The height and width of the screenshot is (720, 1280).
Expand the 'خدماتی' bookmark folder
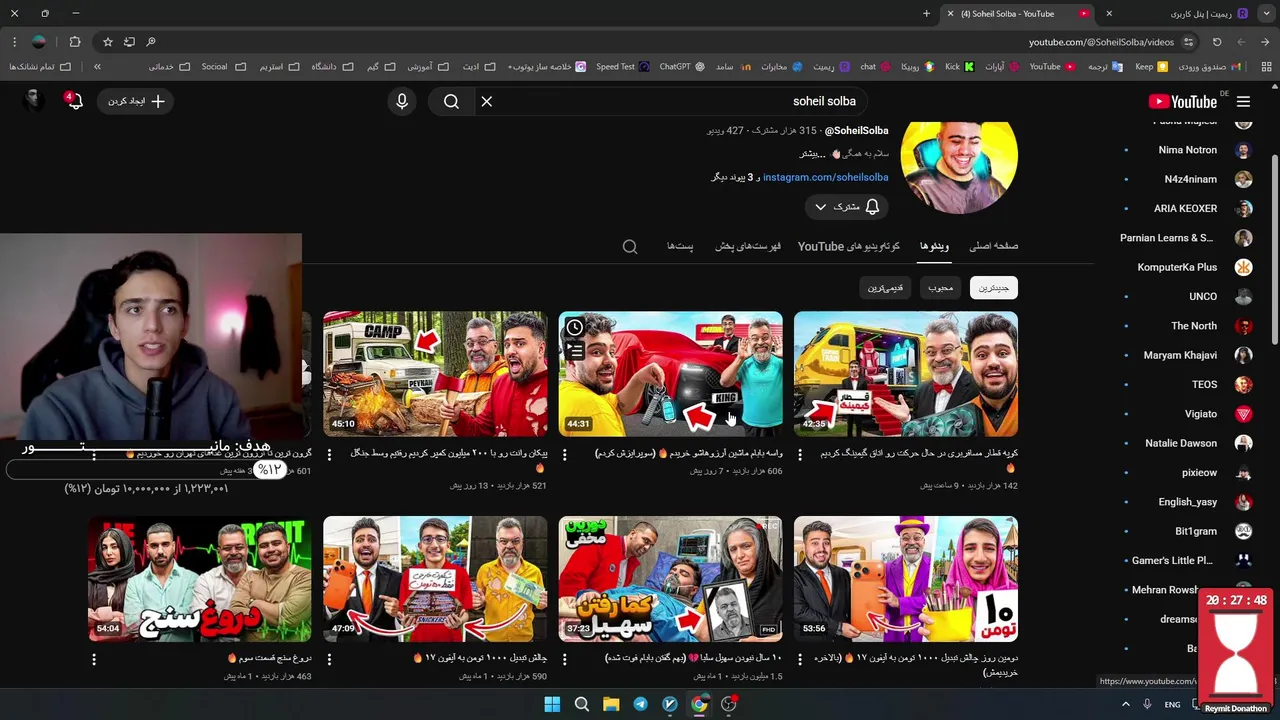(168, 67)
